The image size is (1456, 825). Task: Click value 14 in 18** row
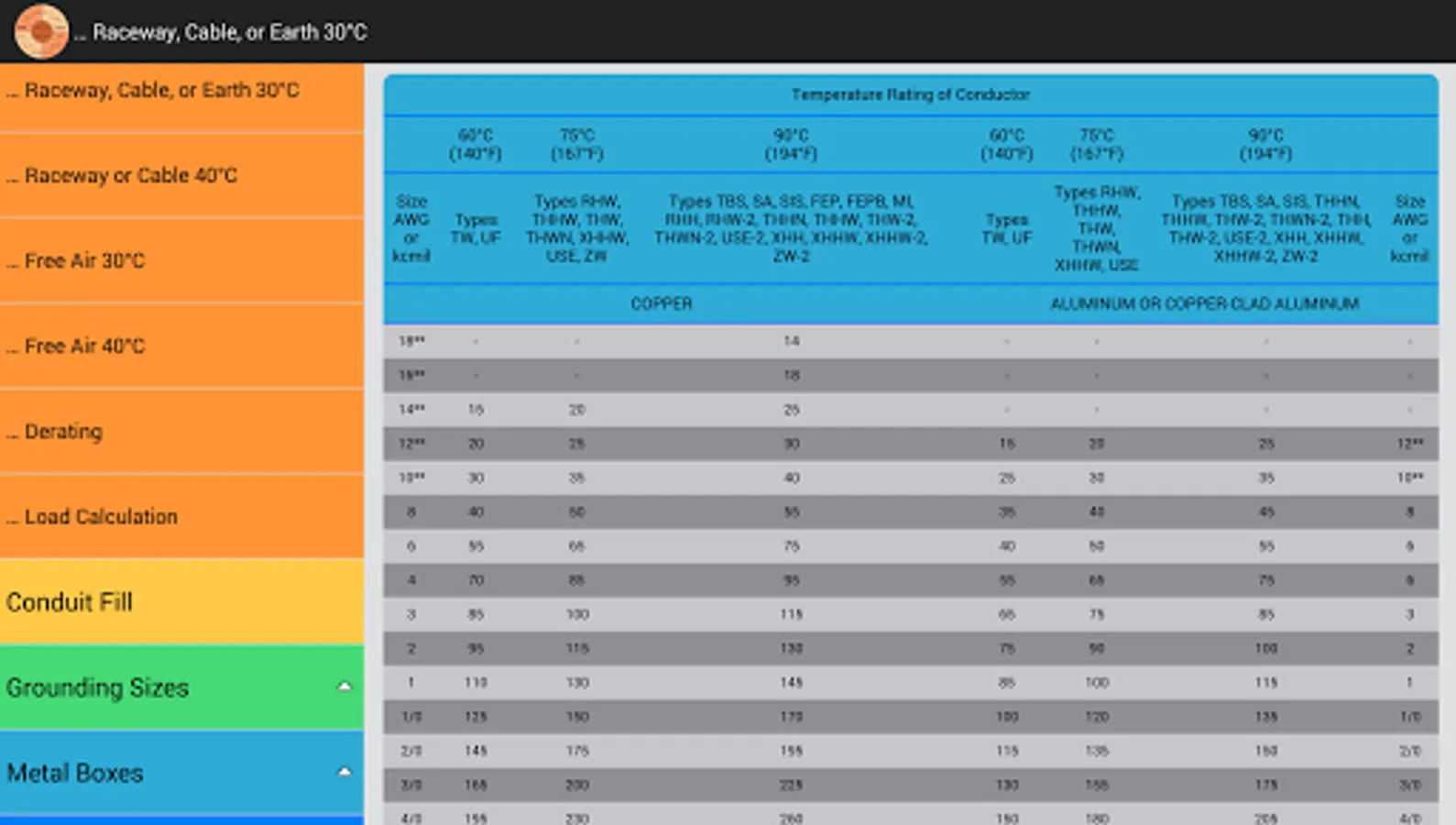pos(792,341)
